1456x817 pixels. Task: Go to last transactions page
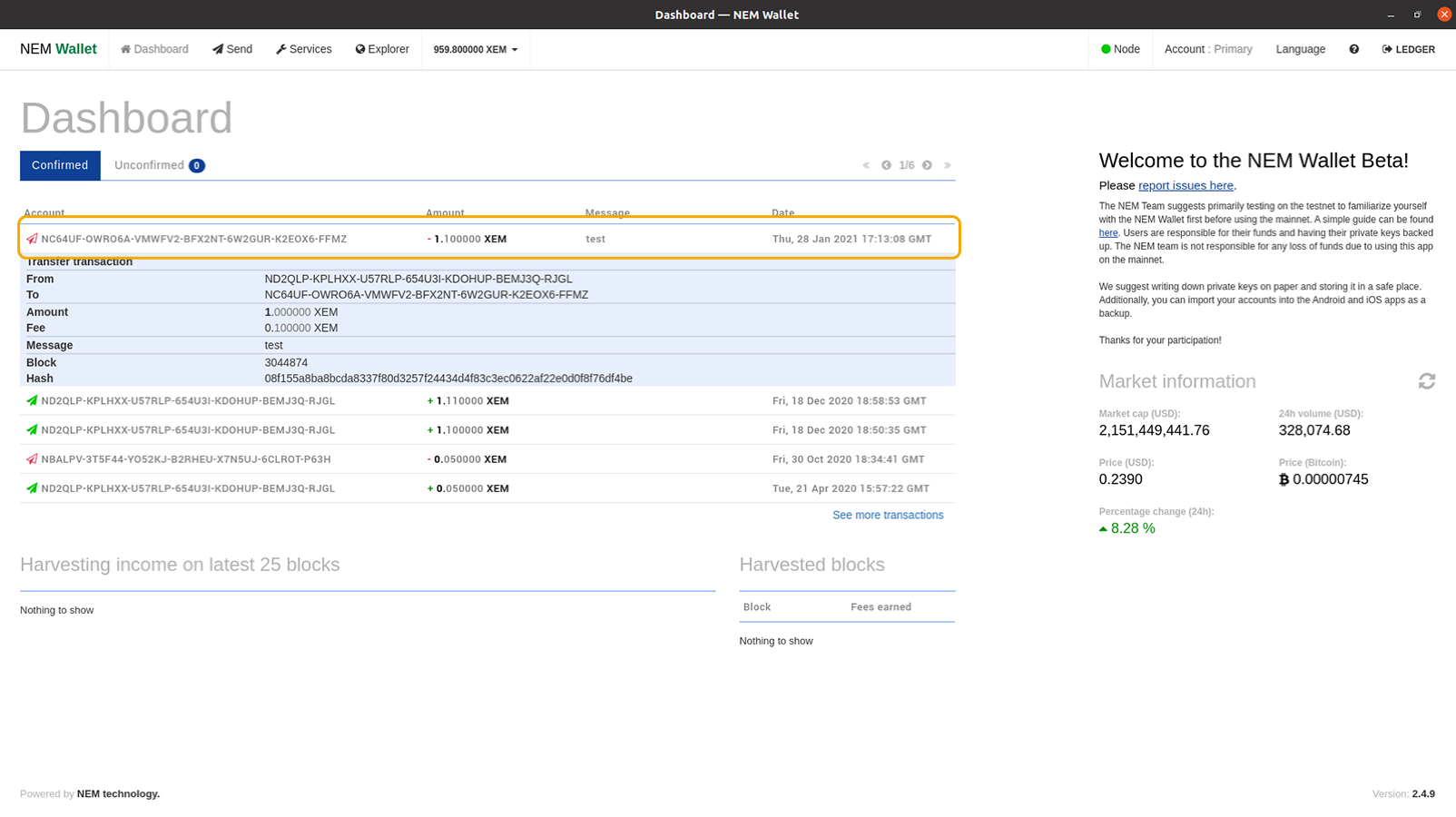947,165
